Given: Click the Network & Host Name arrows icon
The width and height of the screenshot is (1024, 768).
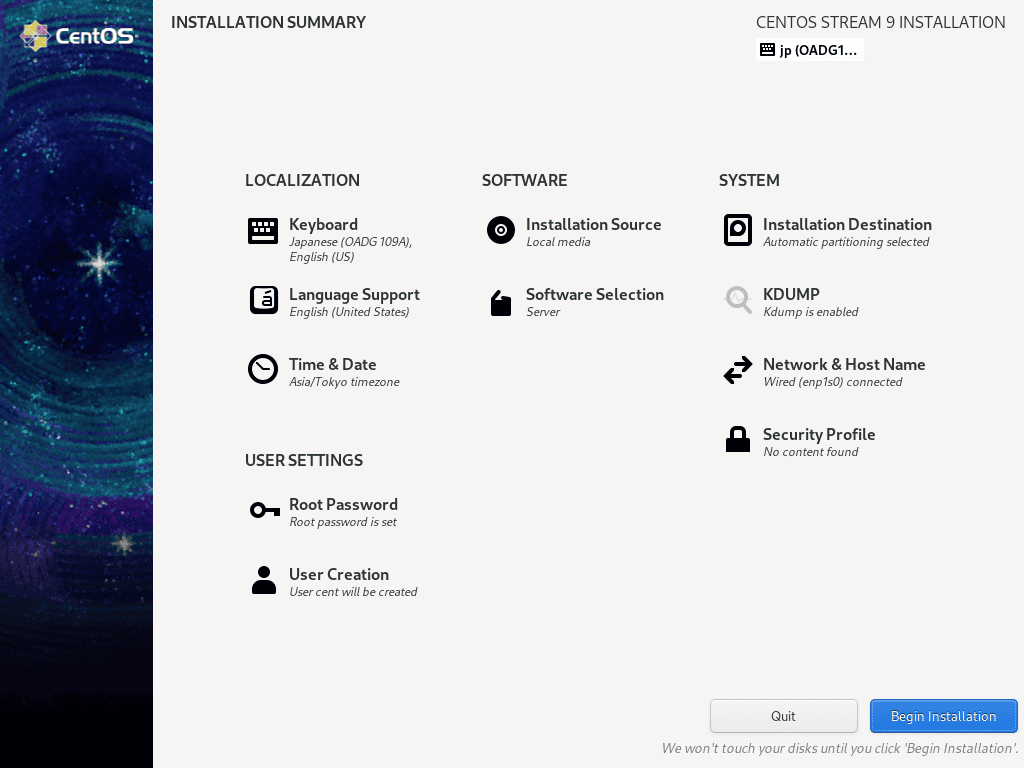Looking at the screenshot, I should tap(738, 370).
